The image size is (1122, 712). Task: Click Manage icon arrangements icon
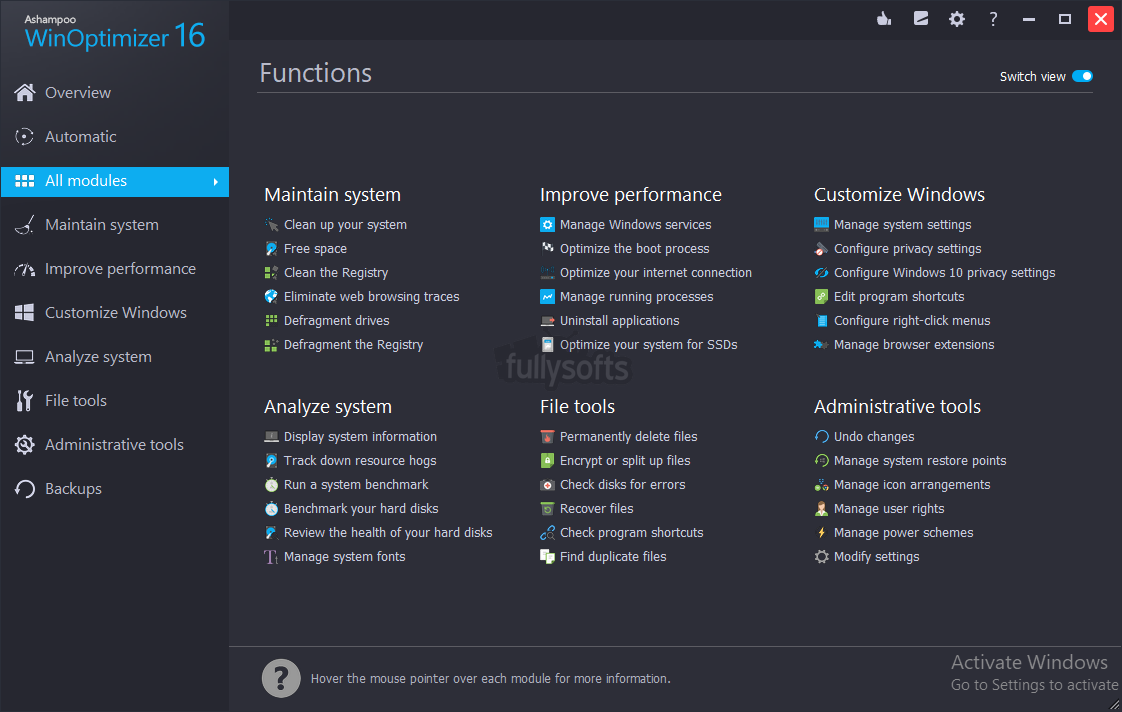(821, 484)
